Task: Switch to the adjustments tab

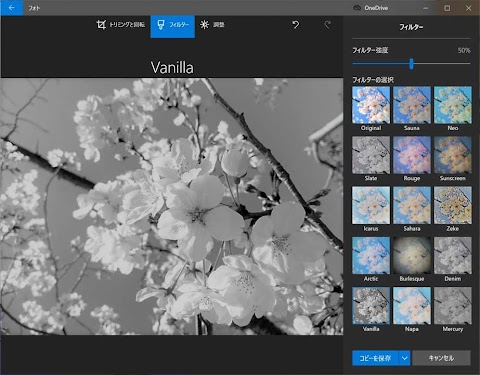Action: click(x=212, y=25)
